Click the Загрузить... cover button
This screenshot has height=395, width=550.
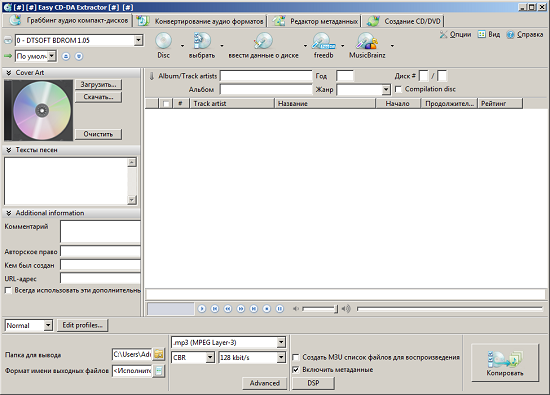click(98, 85)
